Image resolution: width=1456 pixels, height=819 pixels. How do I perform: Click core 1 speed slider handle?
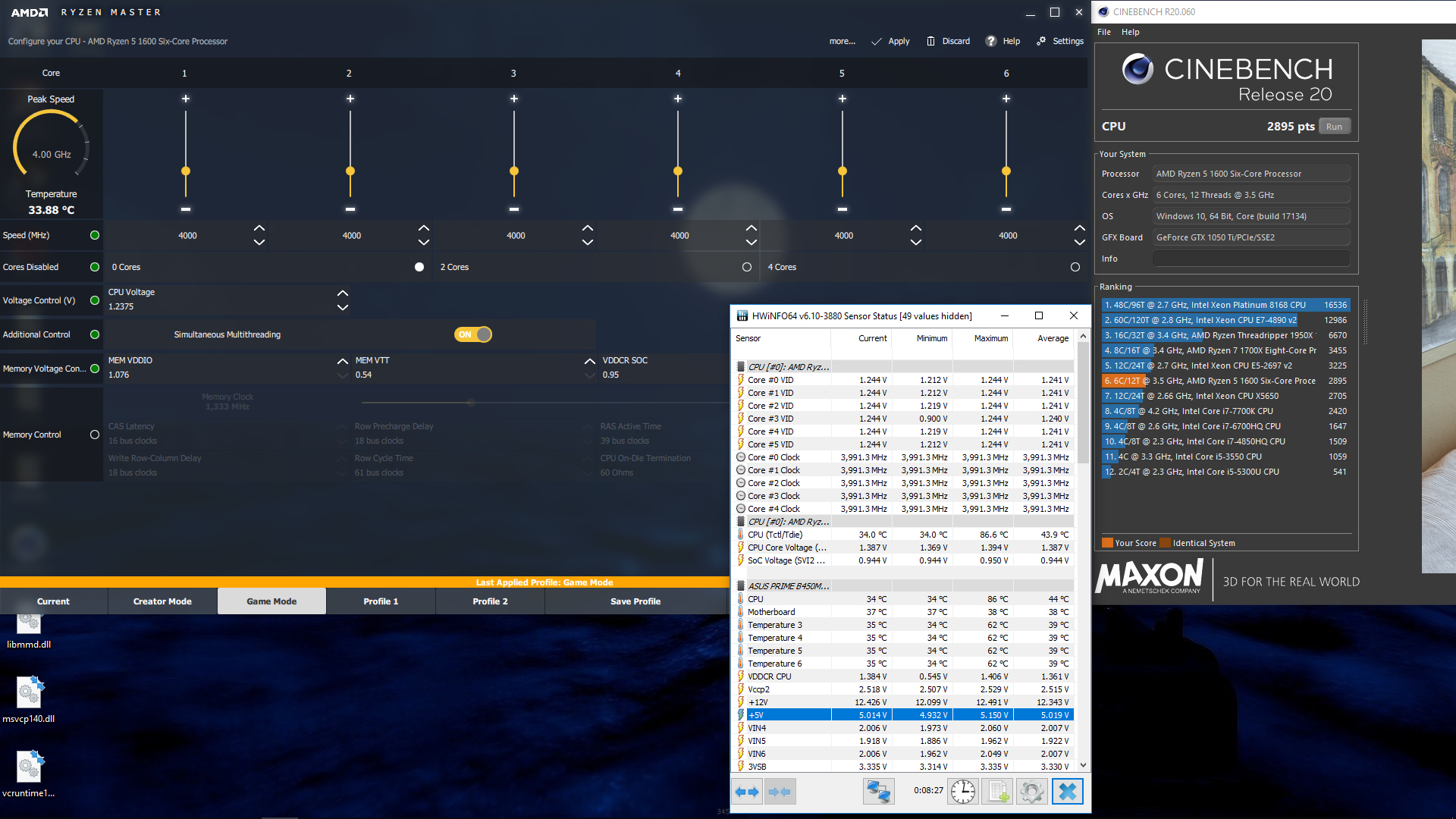coord(186,171)
